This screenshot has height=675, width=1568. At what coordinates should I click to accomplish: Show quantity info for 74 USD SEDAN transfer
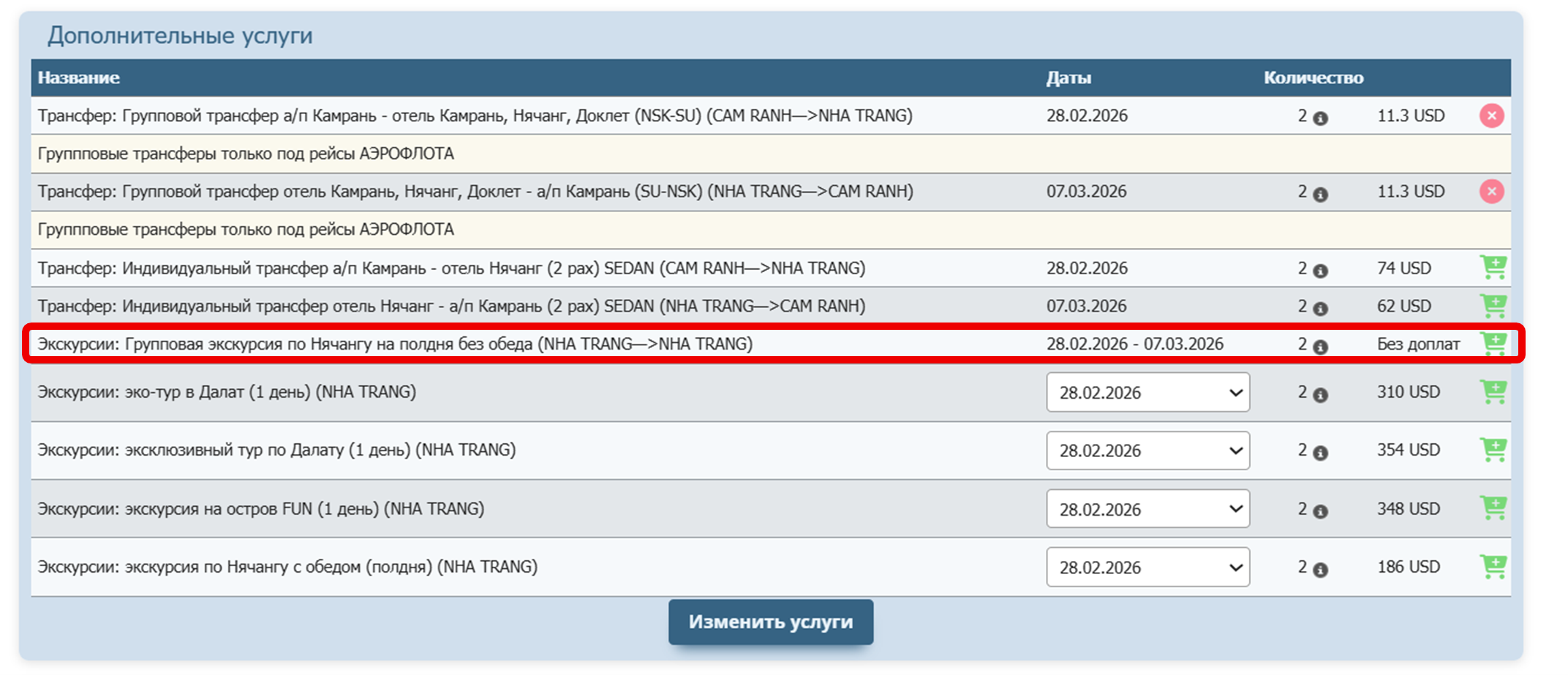pos(1320,271)
